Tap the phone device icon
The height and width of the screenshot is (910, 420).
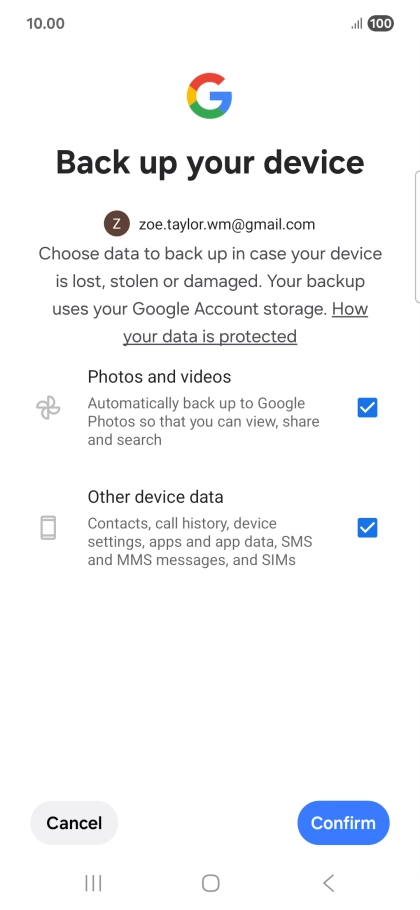[48, 528]
